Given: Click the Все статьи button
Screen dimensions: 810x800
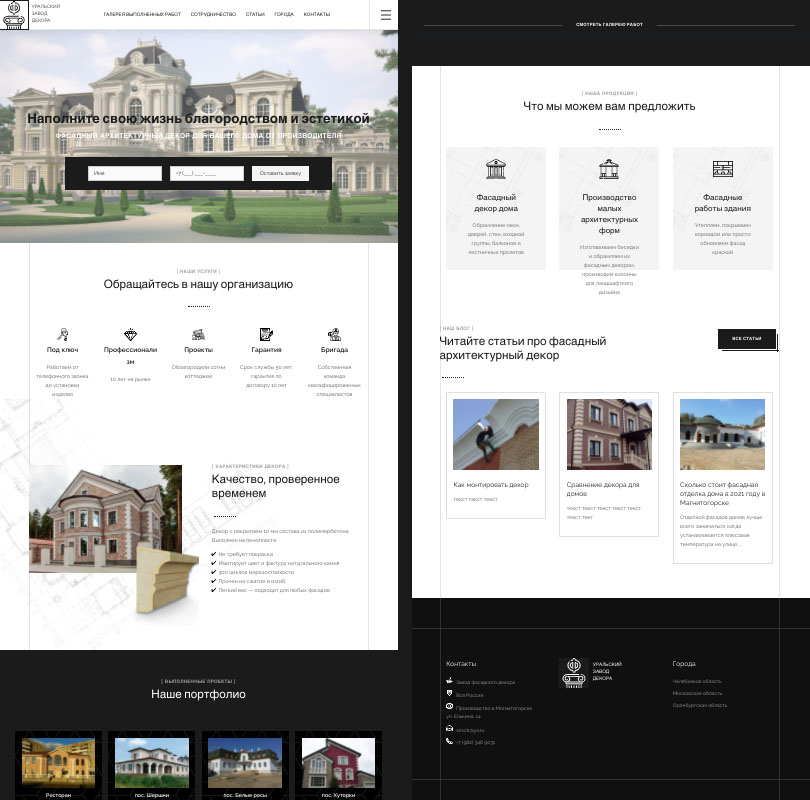Looking at the screenshot, I should coord(747,339).
